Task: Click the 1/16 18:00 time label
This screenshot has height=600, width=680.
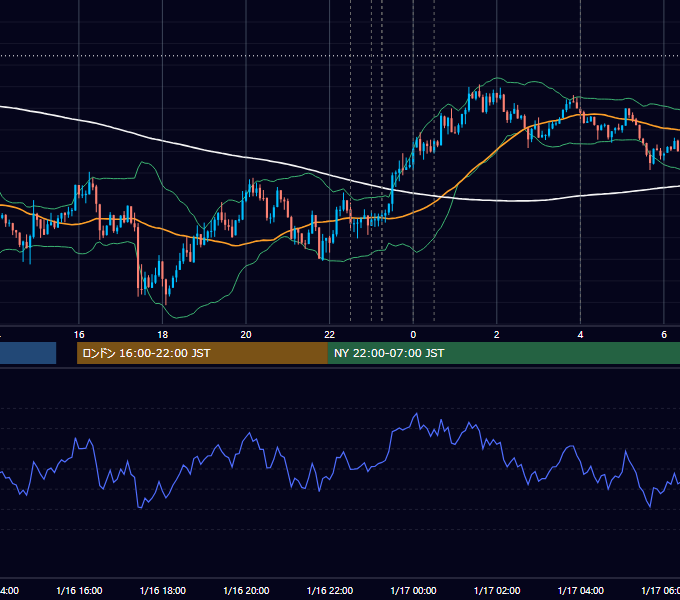Action: [x=163, y=590]
